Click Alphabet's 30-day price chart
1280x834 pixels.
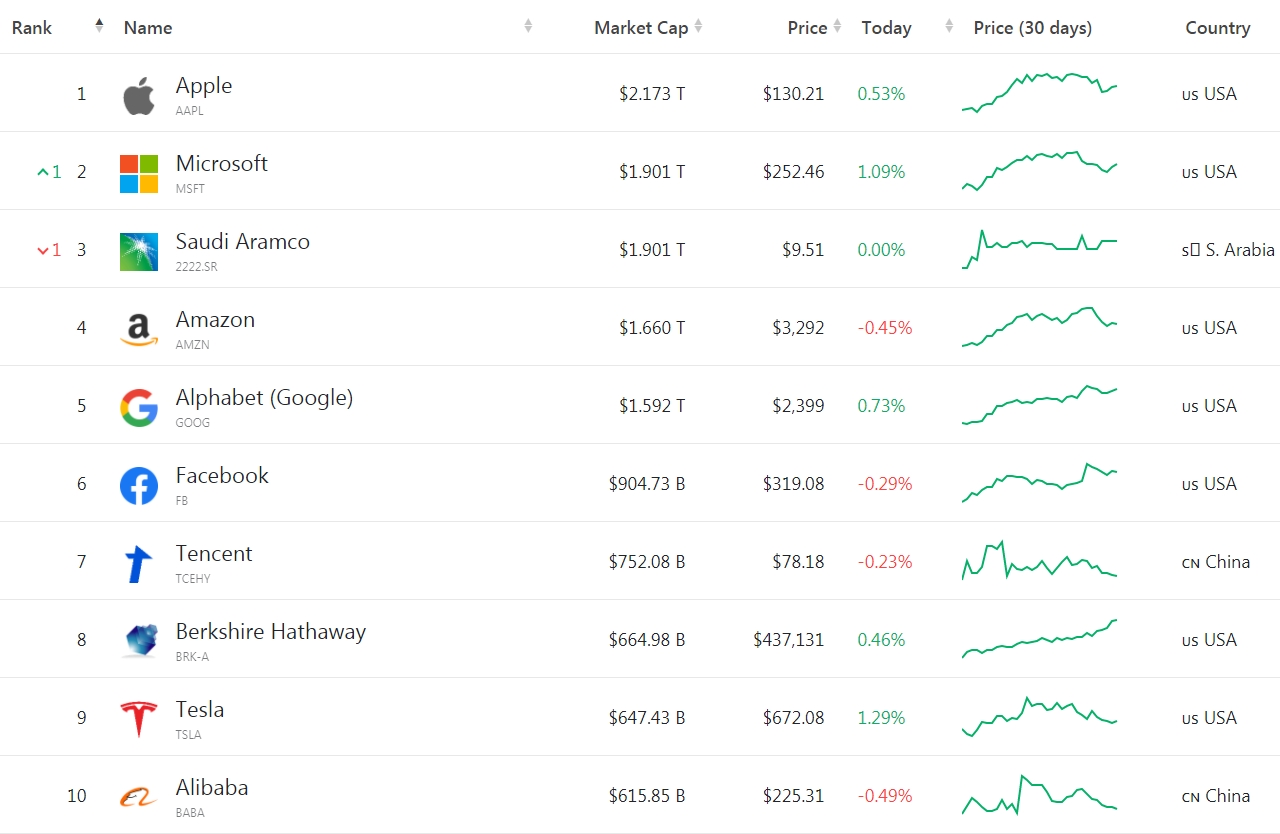coord(1039,405)
